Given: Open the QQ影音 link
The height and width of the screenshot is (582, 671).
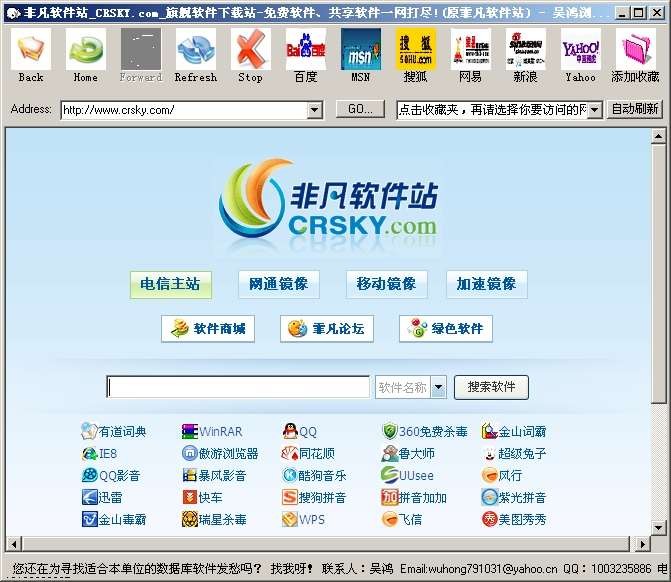Looking at the screenshot, I should pos(111,475).
